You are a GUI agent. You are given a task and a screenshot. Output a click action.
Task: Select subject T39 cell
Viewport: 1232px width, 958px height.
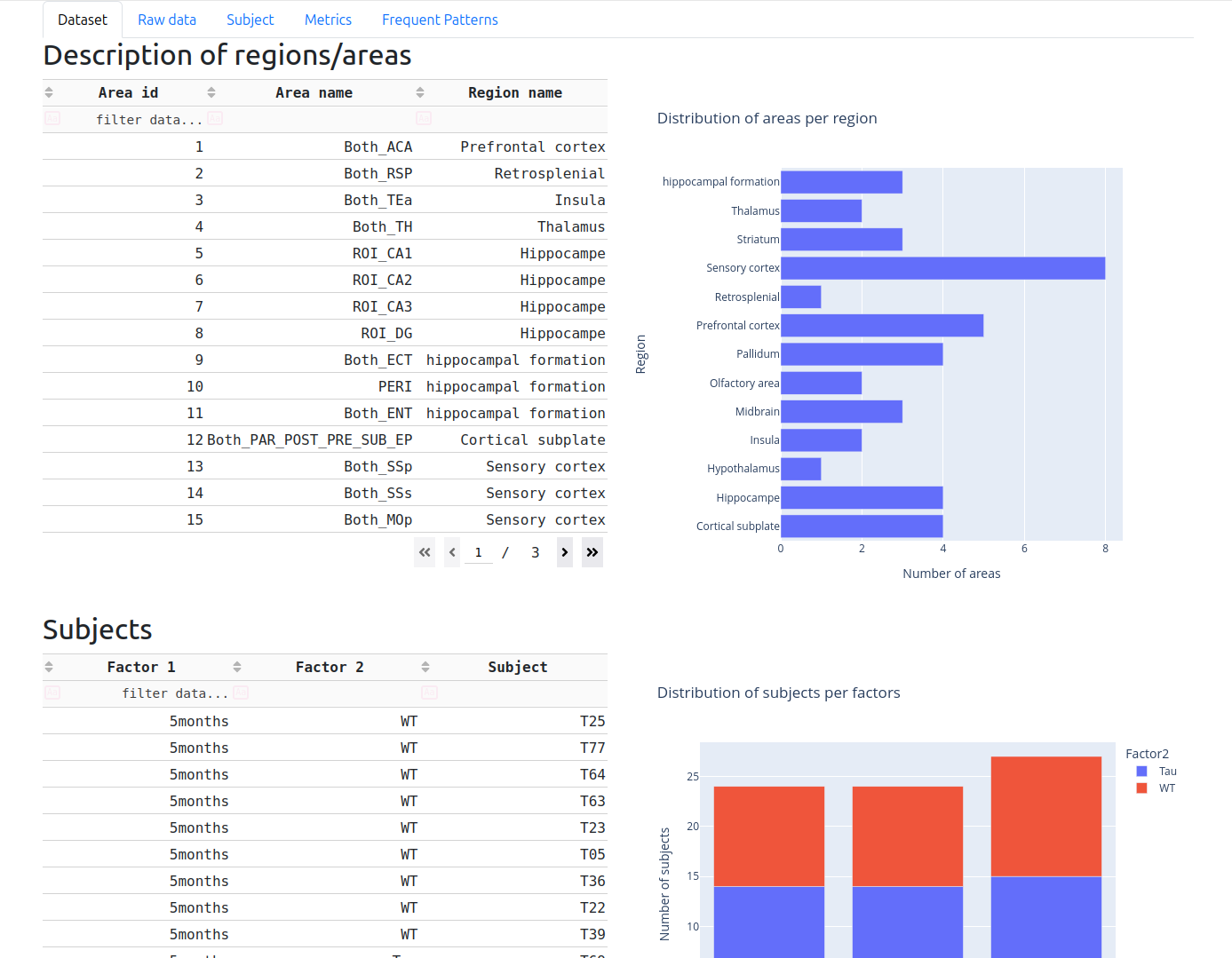(x=513, y=934)
